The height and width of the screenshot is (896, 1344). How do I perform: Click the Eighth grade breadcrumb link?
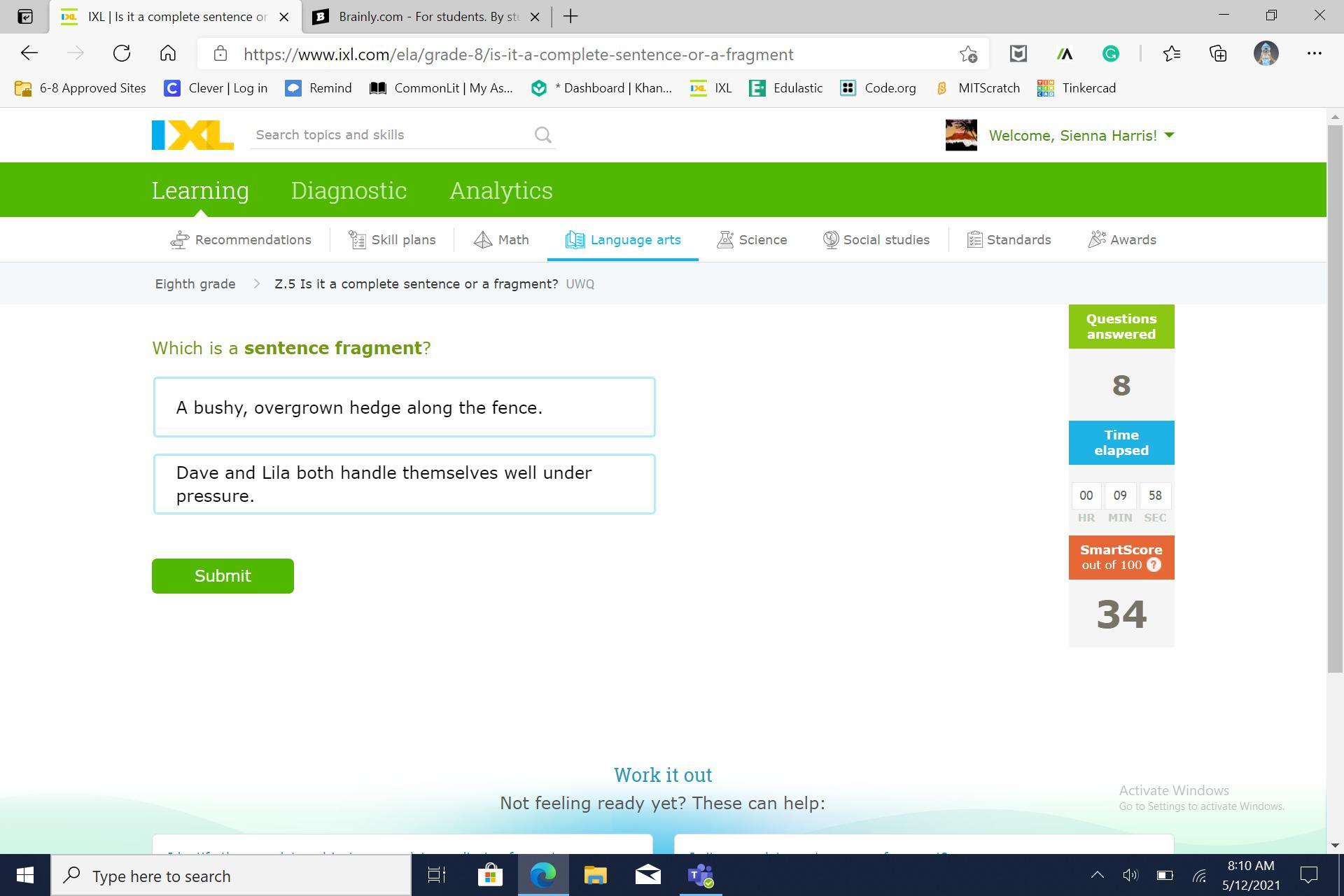coord(195,284)
